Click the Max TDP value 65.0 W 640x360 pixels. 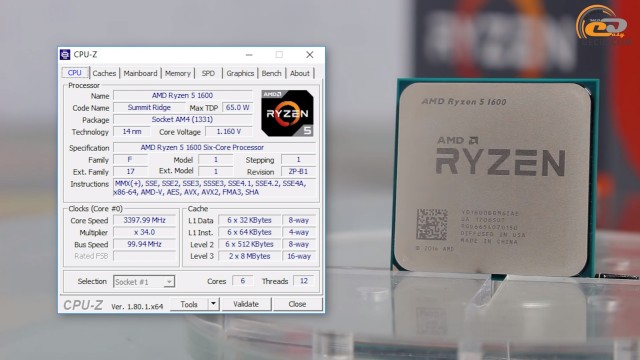click(x=237, y=107)
